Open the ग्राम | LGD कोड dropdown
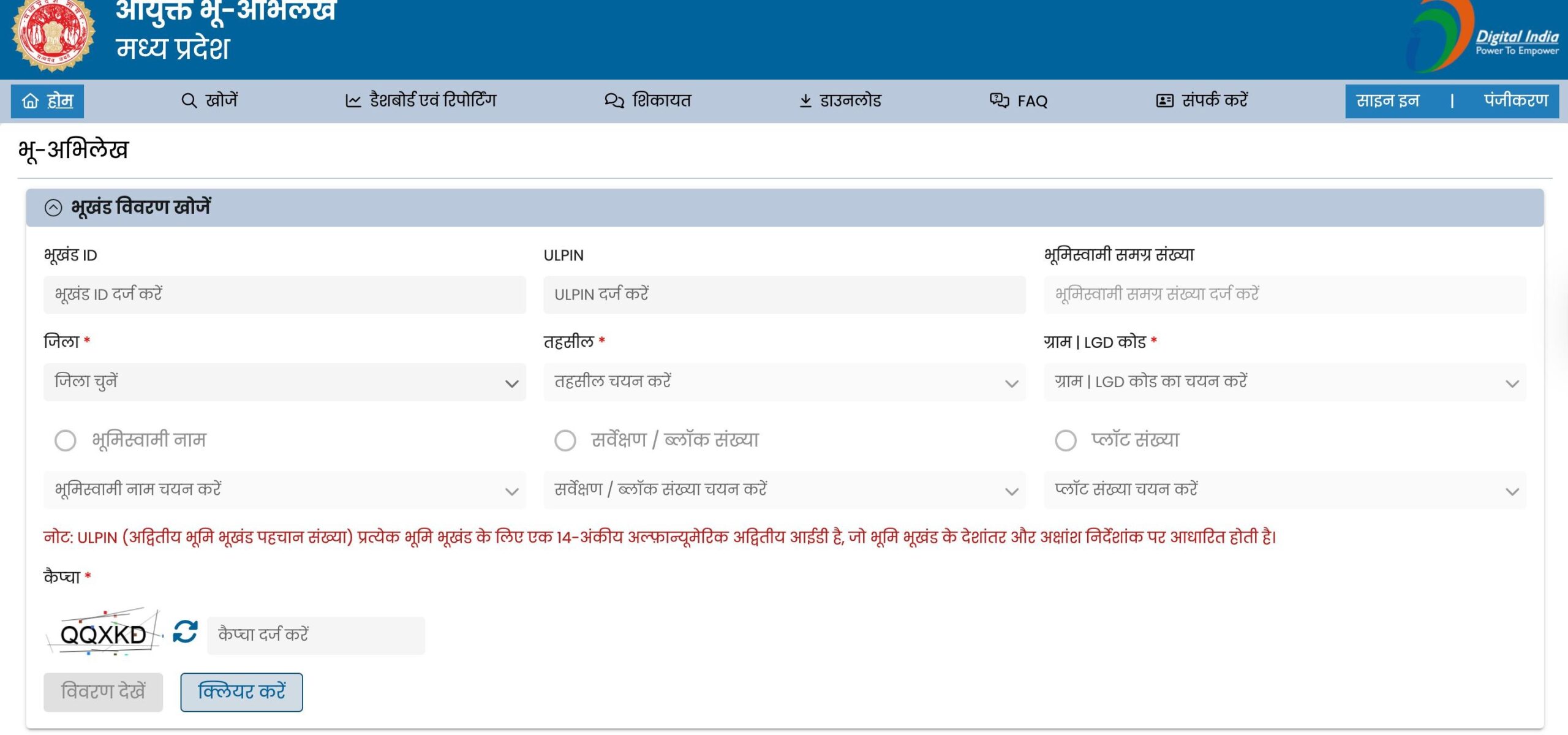The width and height of the screenshot is (1568, 735). click(1284, 382)
